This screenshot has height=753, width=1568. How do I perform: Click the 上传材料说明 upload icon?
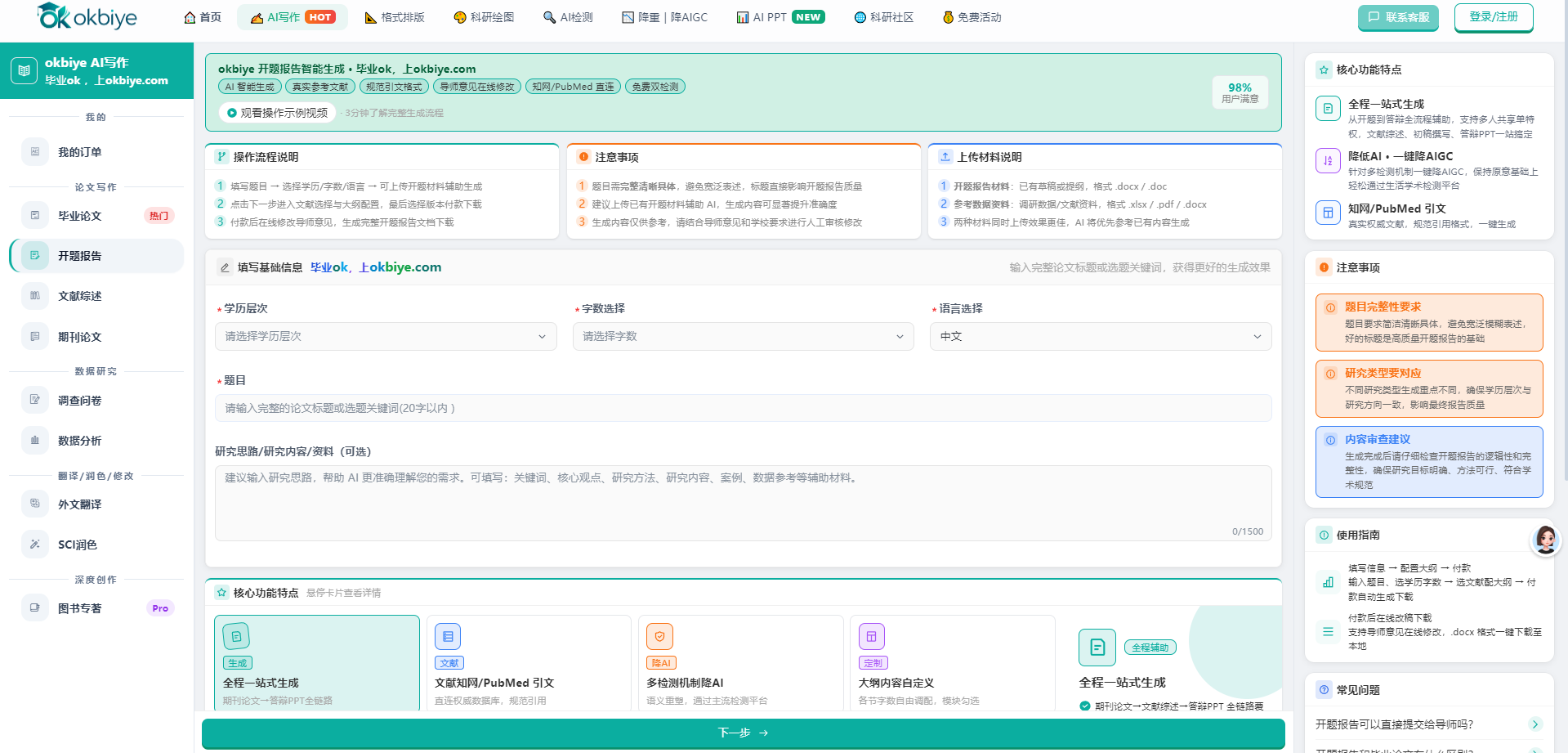pyautogui.click(x=945, y=156)
